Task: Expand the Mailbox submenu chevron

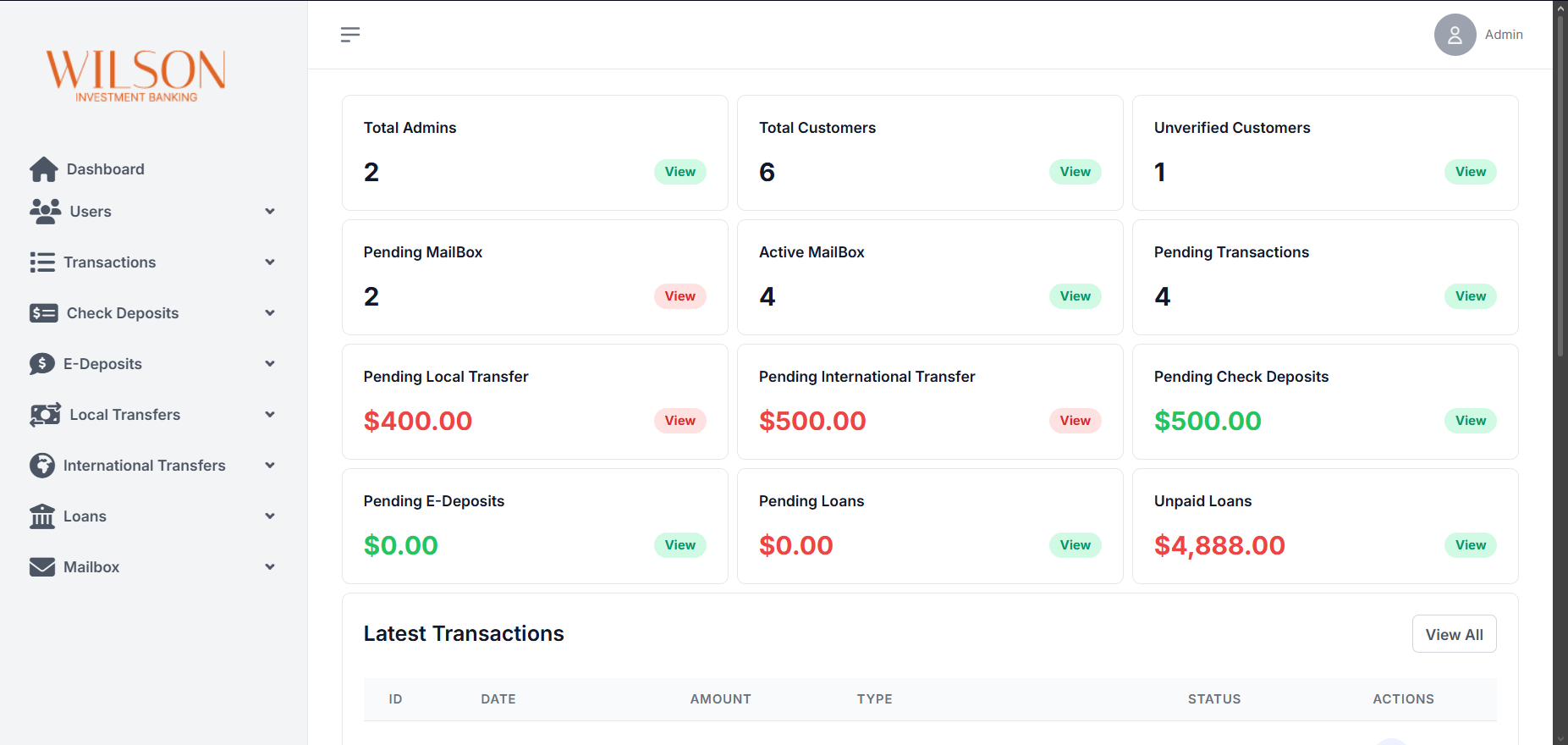Action: coord(270,567)
